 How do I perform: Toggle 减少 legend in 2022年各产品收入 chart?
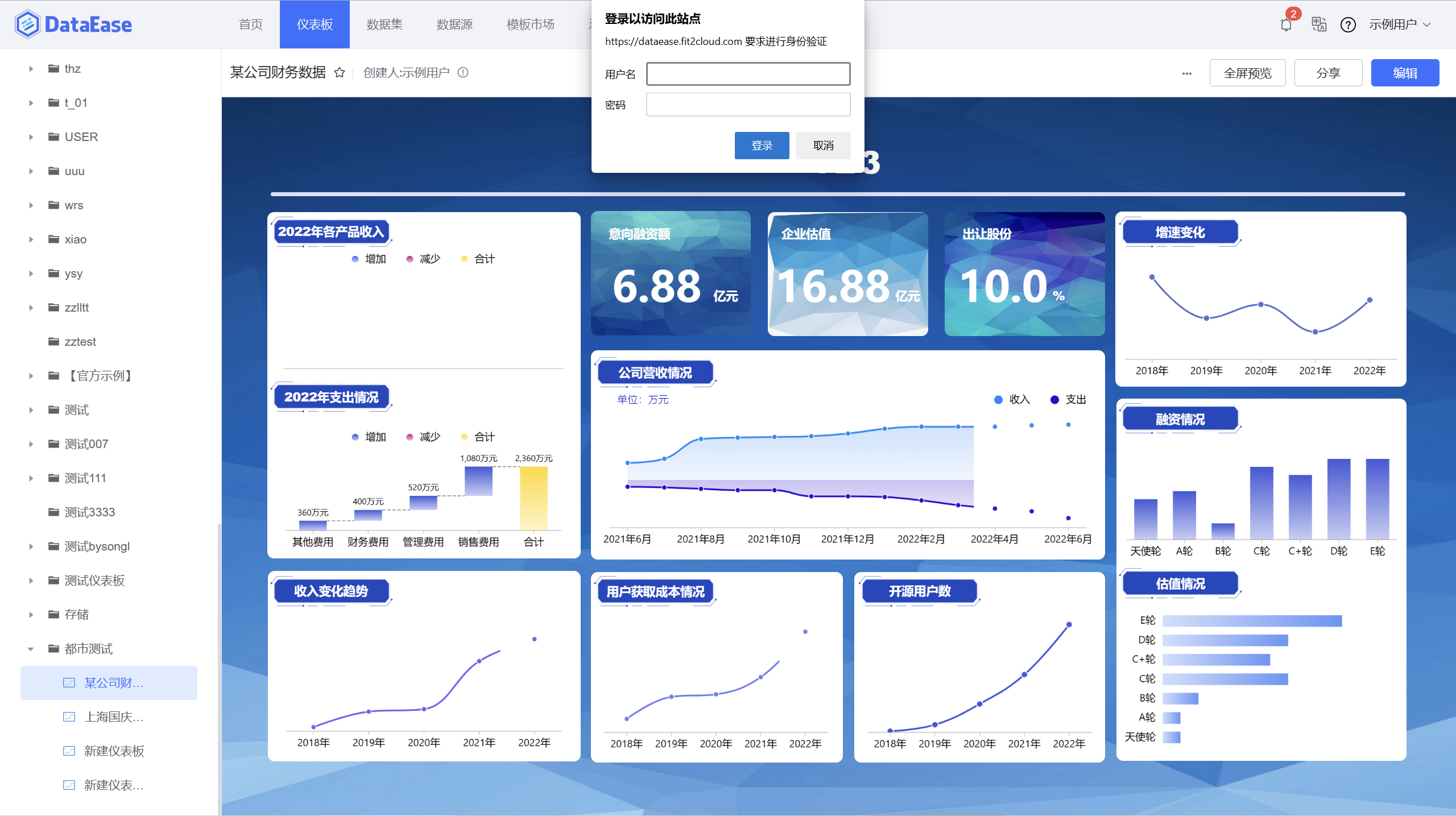[423, 259]
